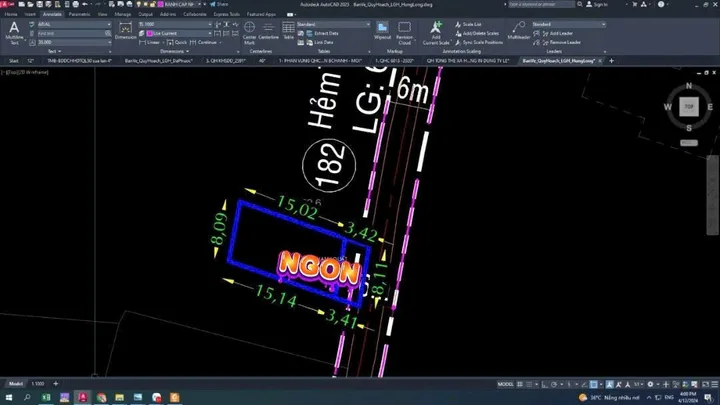Click the Dimension tool icon
This screenshot has width=720, height=405.
pyautogui.click(x=125, y=29)
